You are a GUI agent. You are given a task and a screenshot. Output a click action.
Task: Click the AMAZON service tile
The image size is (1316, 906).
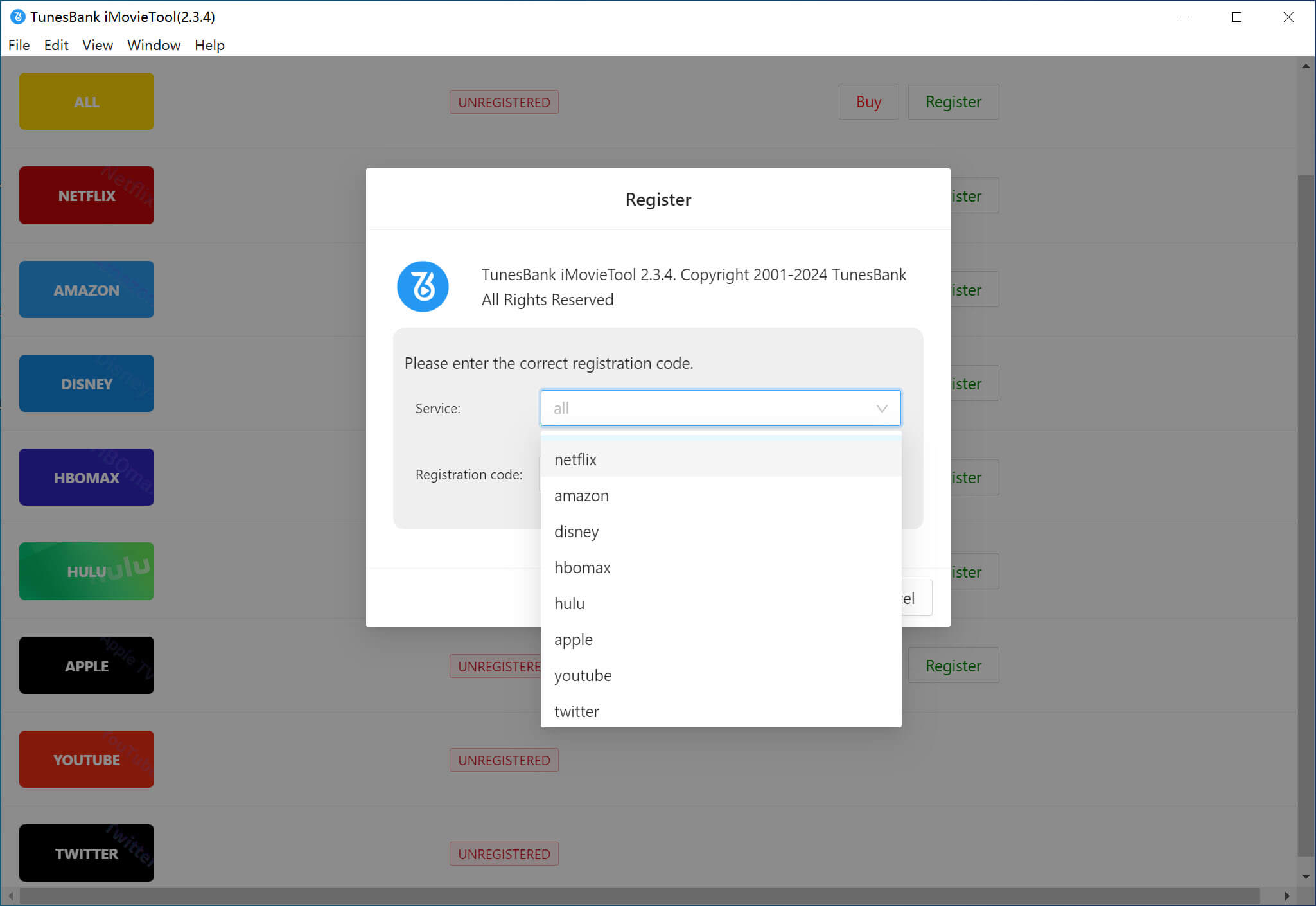87,290
